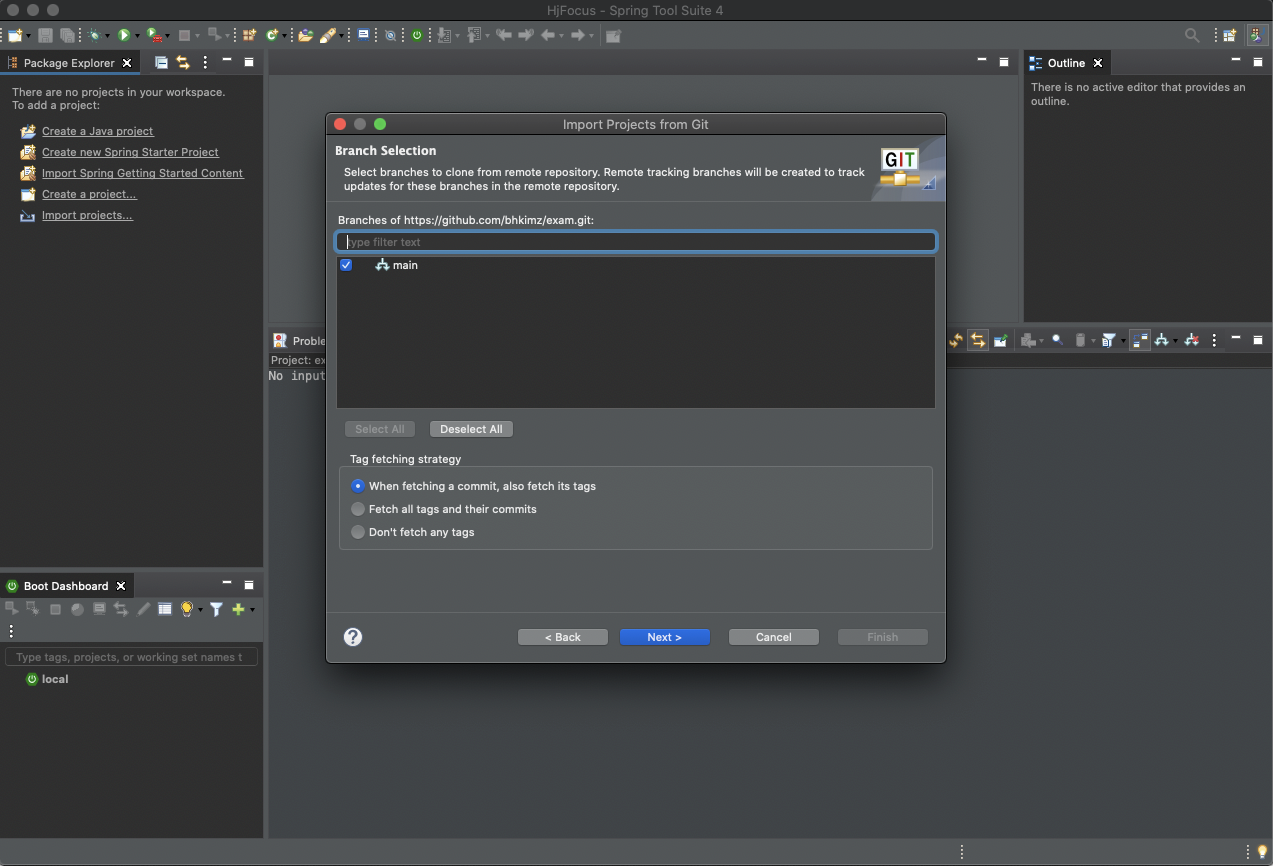Click the help question mark icon in dialog
Screen dimensions: 1273x866
pos(353,637)
